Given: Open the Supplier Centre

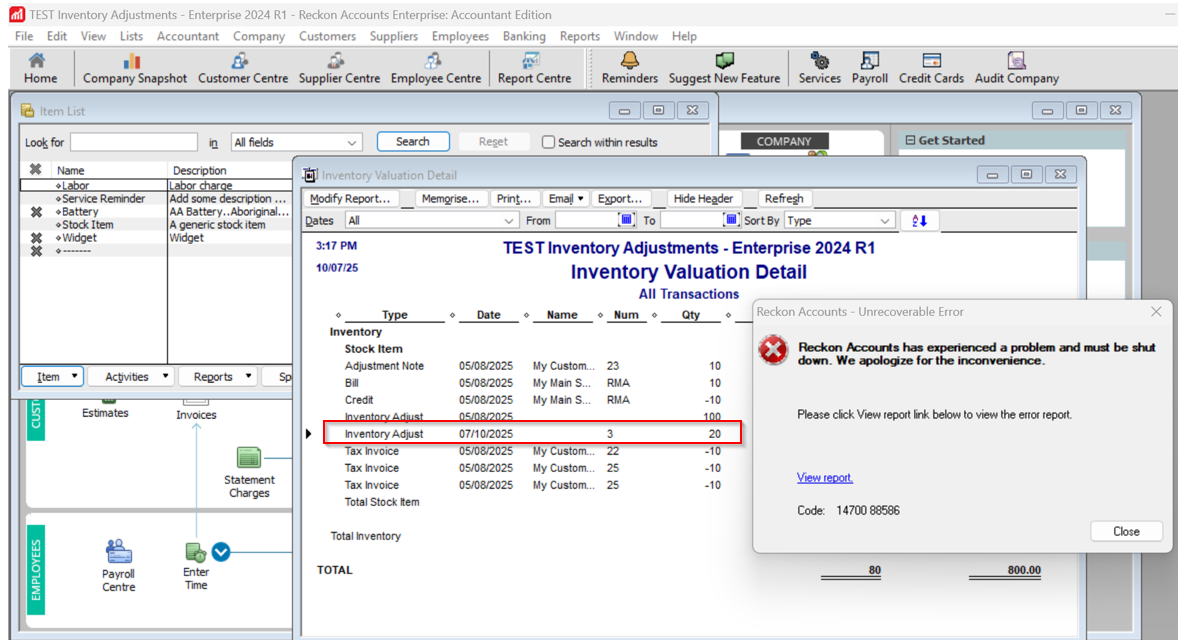Looking at the screenshot, I should pyautogui.click(x=339, y=68).
